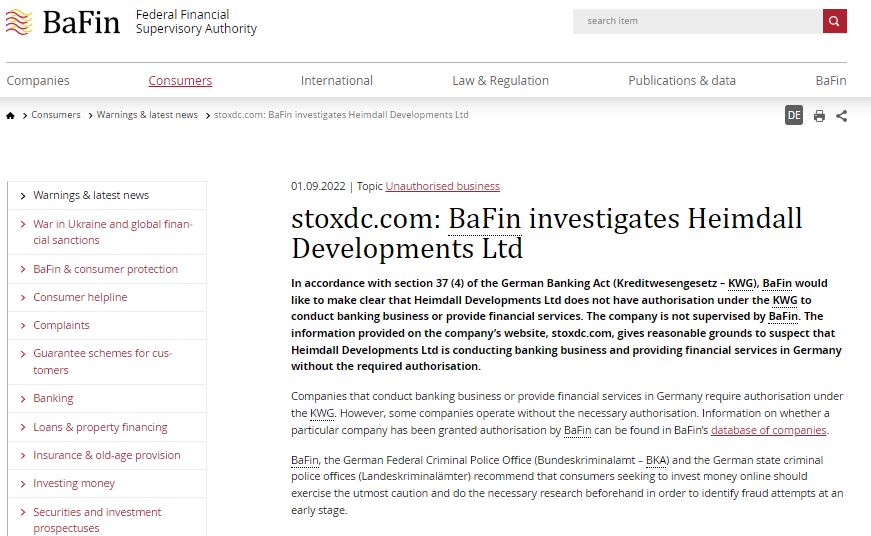The width and height of the screenshot is (871, 536).
Task: Click chevron beside Consumer helpline
Action: (x=23, y=298)
